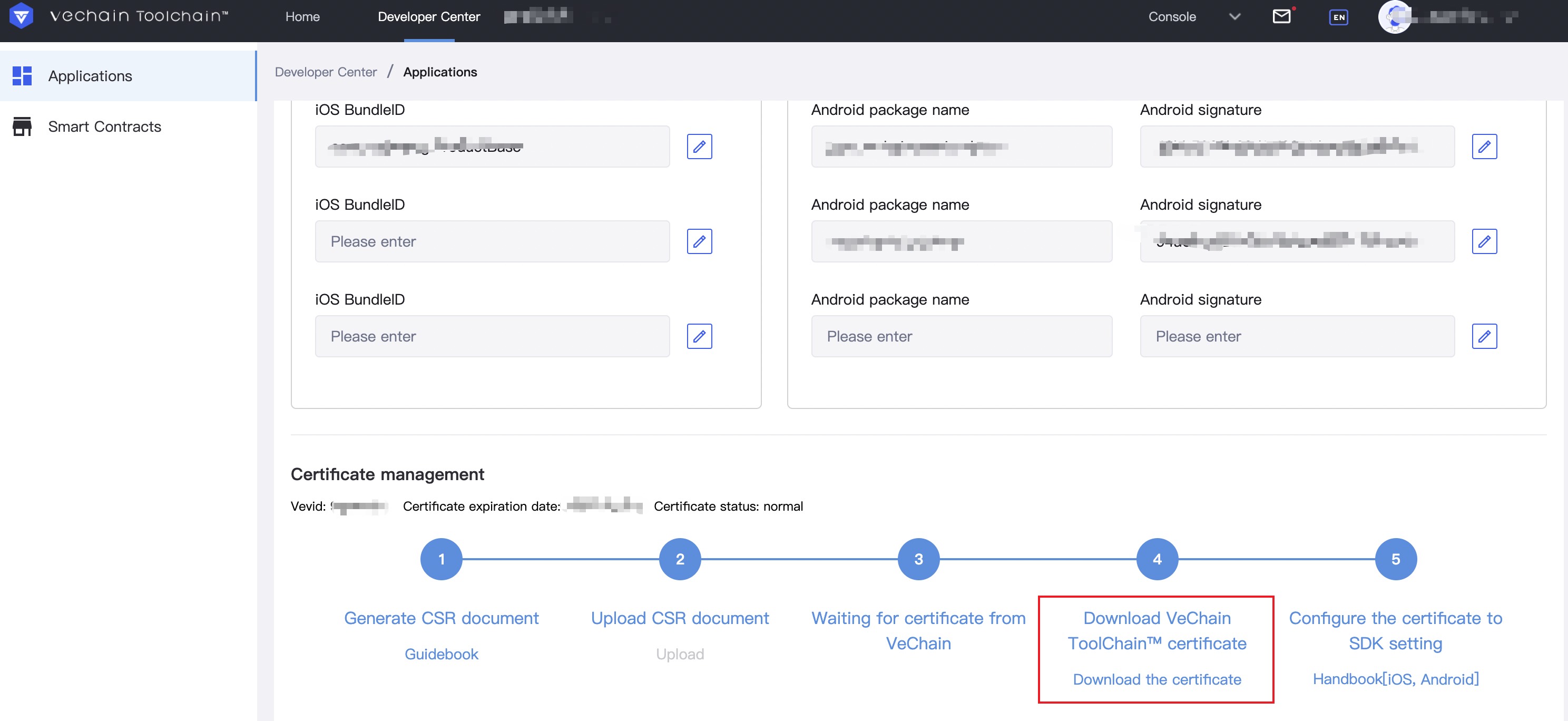Click the blurred menu item after Developer Center

(x=538, y=16)
